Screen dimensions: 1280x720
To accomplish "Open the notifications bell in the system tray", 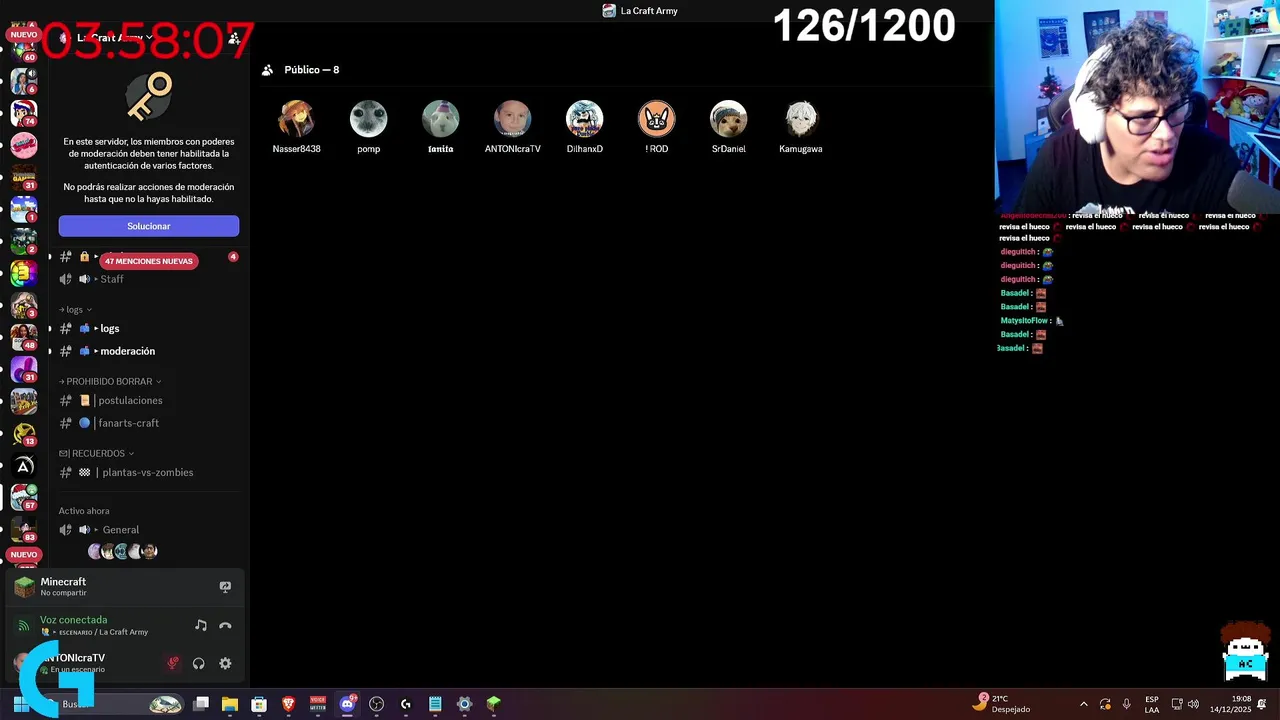I will pyautogui.click(x=1262, y=704).
